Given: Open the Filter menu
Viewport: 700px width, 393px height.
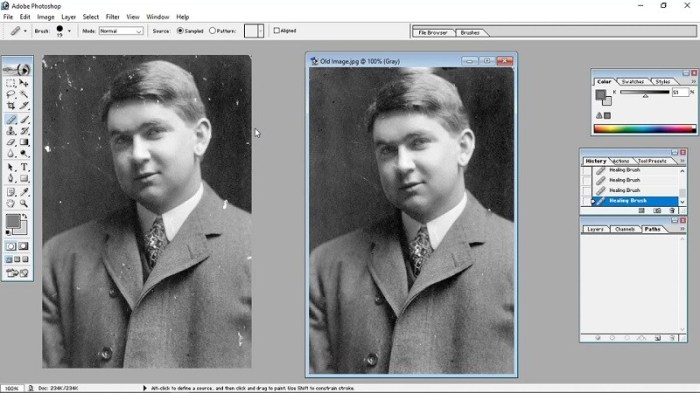Looking at the screenshot, I should 112,17.
